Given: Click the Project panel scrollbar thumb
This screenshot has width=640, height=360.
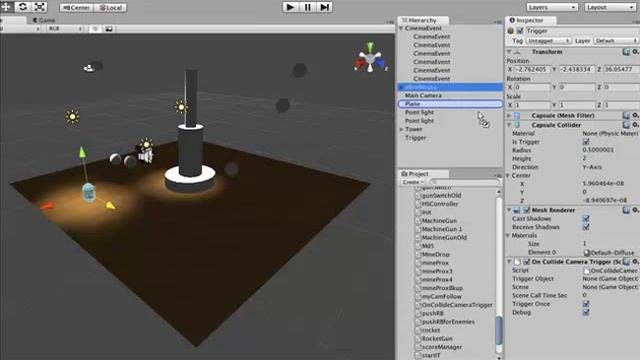Looking at the screenshot, I should click(499, 331).
